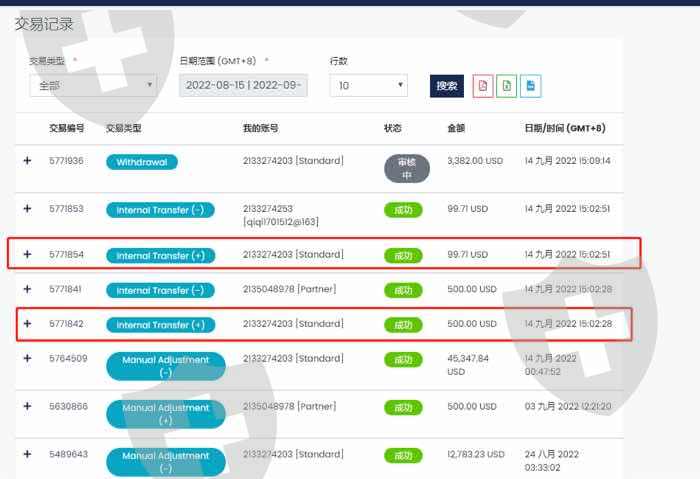Expand transaction 5630866 plus icon
The width and height of the screenshot is (700, 479).
point(27,406)
